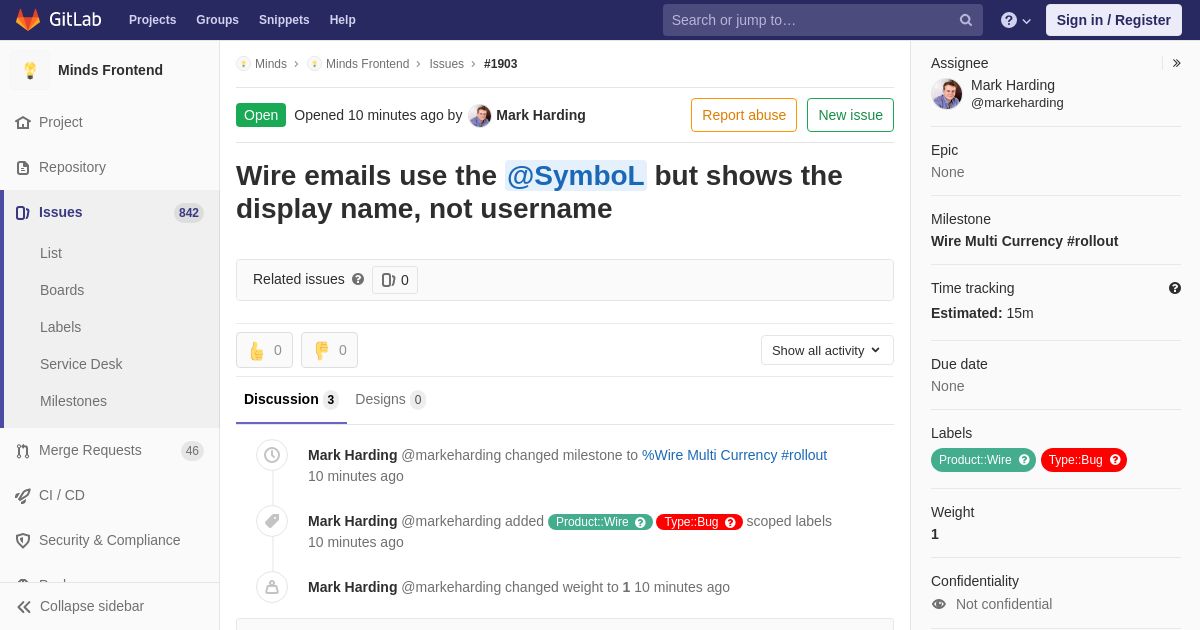Click the Issues 842 count badge

click(189, 213)
